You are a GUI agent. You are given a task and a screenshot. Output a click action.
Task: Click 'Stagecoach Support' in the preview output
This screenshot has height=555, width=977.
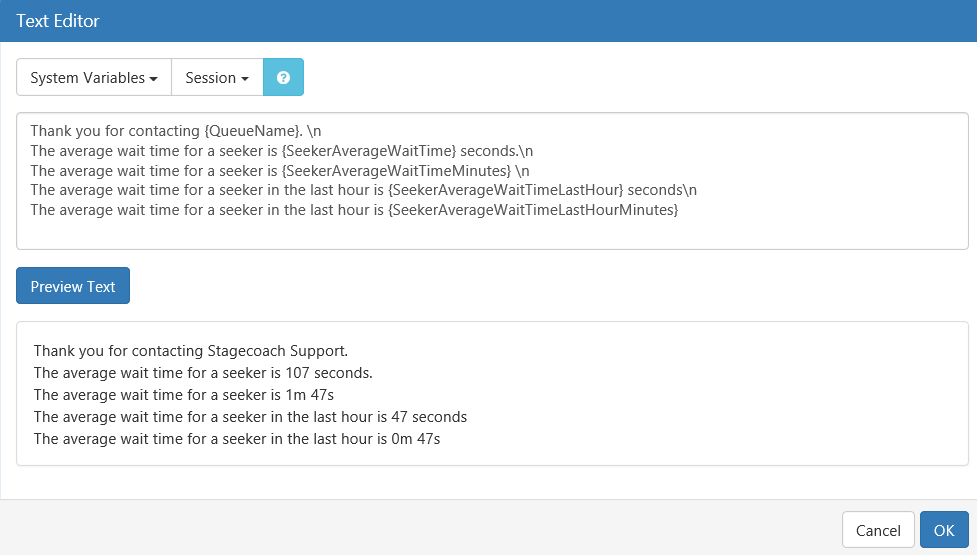click(277, 351)
